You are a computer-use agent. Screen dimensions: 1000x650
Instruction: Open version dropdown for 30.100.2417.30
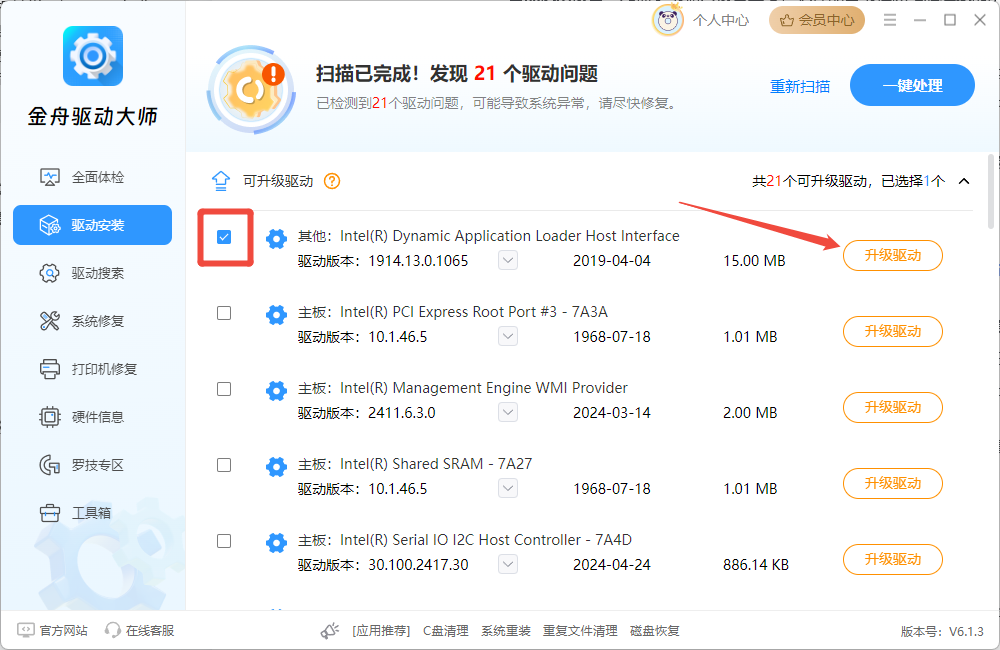click(x=508, y=564)
